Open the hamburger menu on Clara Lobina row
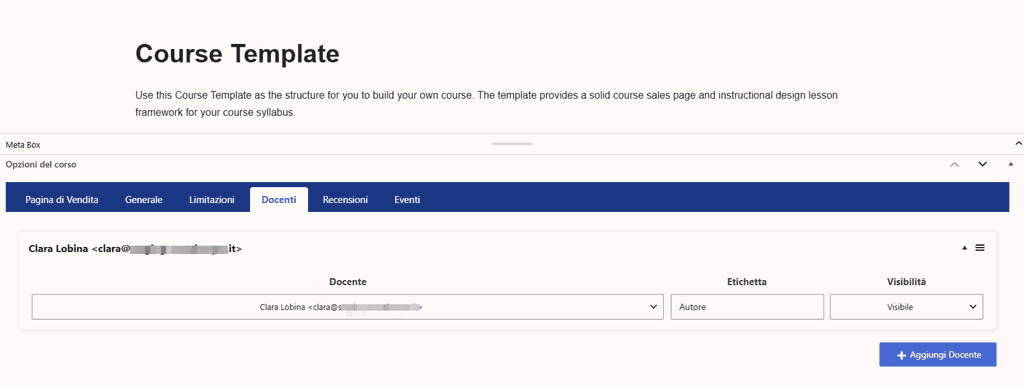This screenshot has width=1024, height=387. coord(980,248)
